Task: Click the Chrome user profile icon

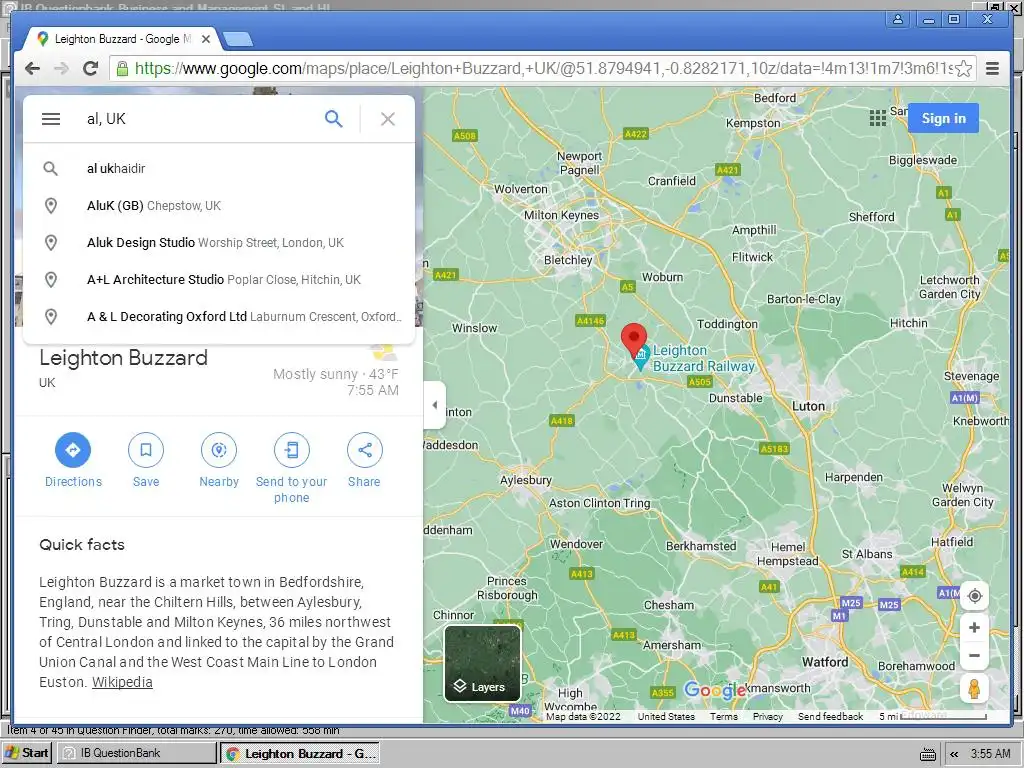Action: (898, 19)
